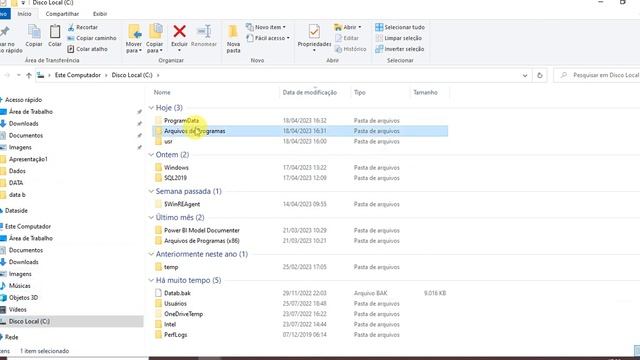Open the address bar history dropdown

[525, 76]
